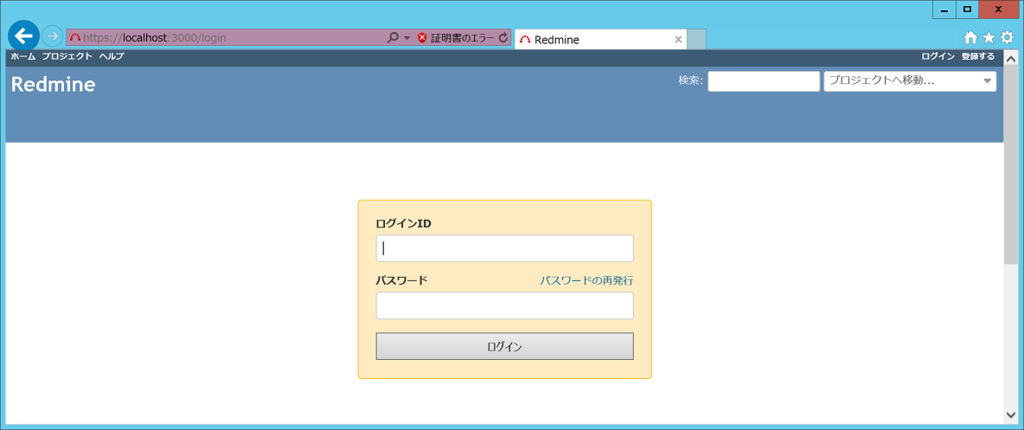Open the ホーム menu link

coord(23,57)
